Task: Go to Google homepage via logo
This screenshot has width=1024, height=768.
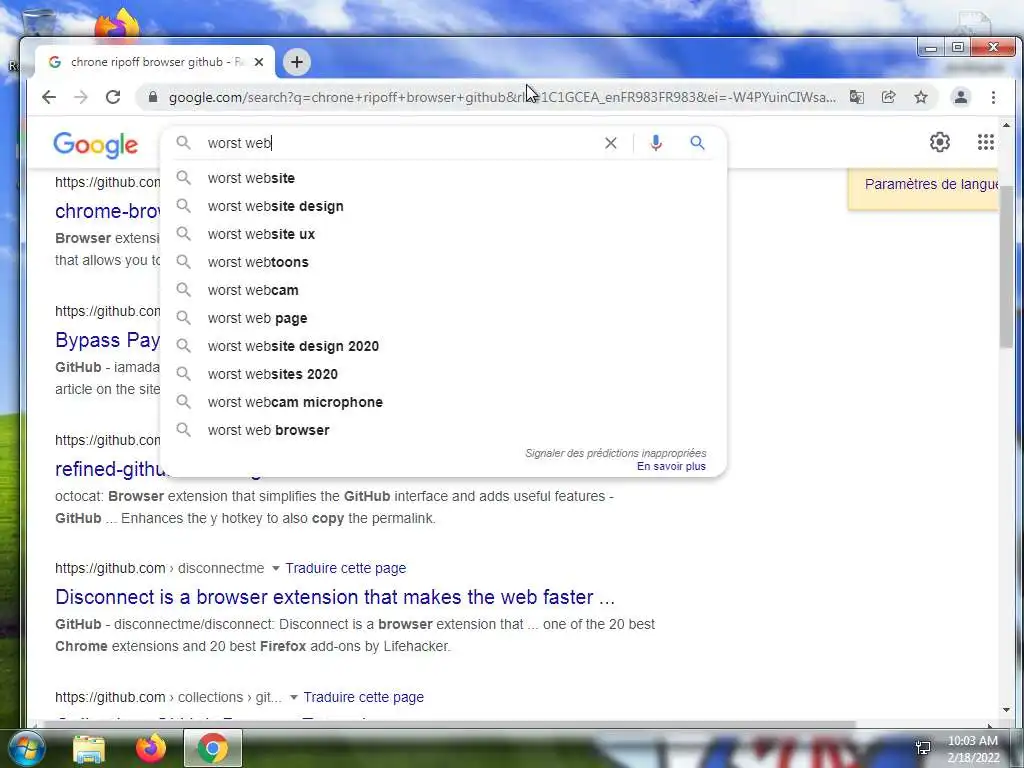Action: 95,144
